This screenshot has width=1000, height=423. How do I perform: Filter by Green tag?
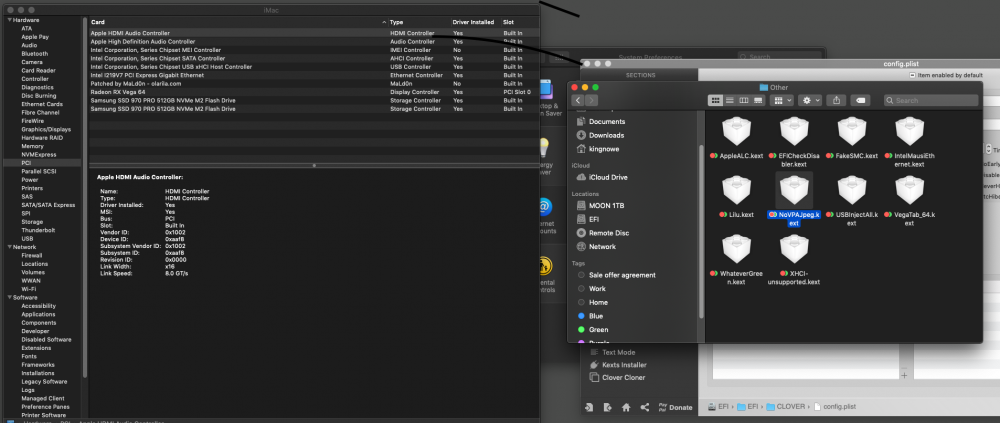click(592, 329)
